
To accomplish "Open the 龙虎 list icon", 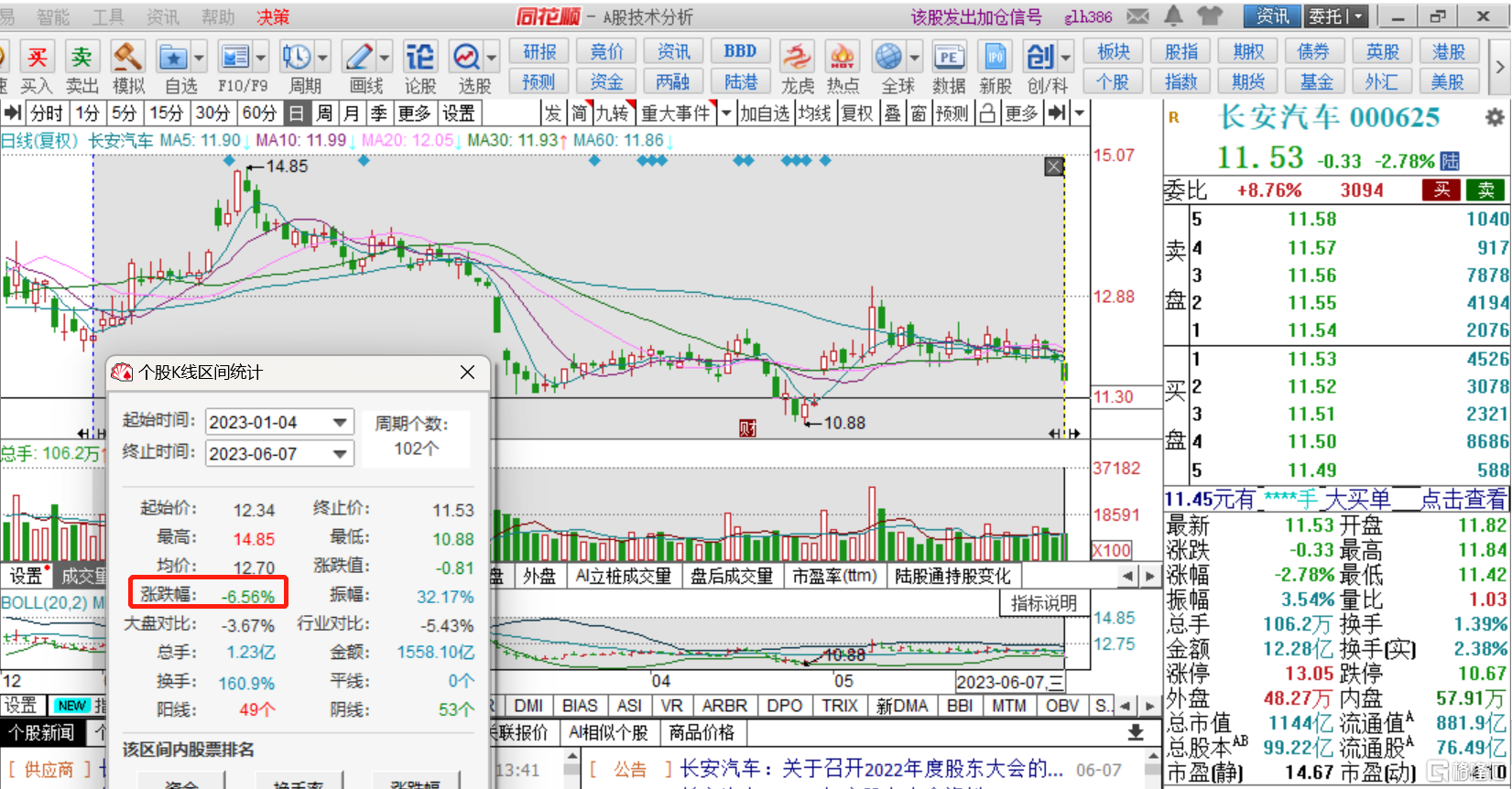I will (x=797, y=58).
